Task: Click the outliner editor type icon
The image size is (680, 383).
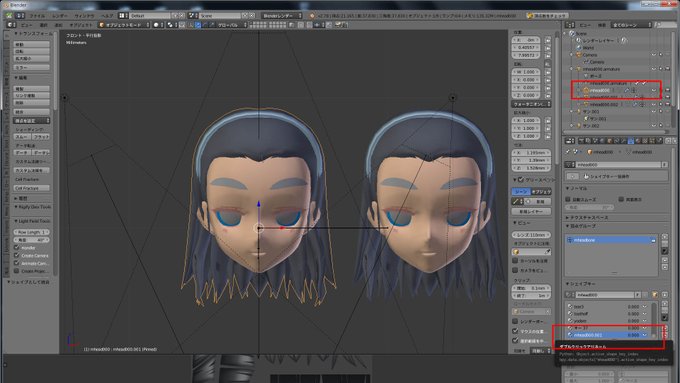Action: (x=570, y=25)
